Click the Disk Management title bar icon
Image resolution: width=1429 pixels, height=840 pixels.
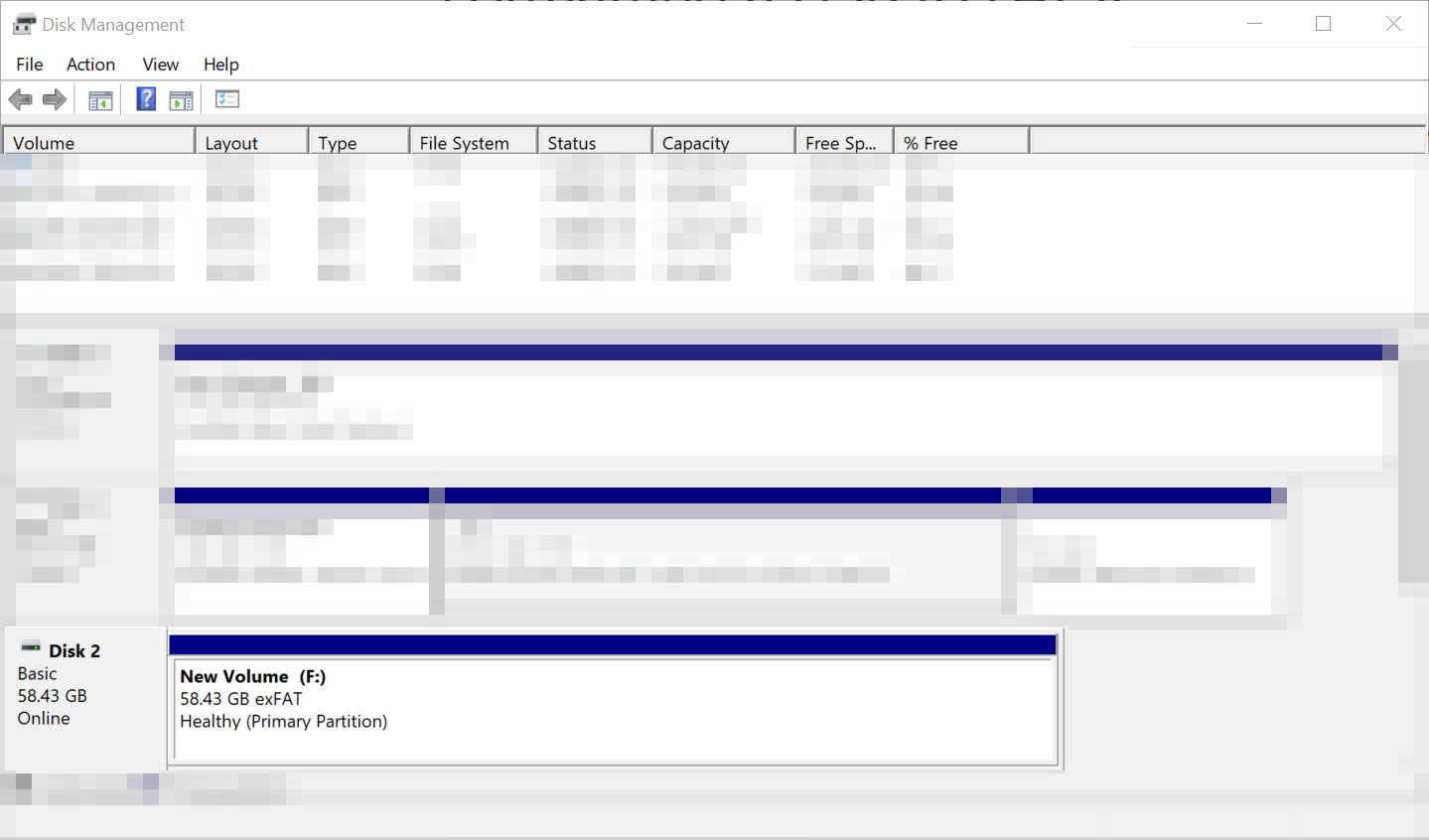[24, 24]
